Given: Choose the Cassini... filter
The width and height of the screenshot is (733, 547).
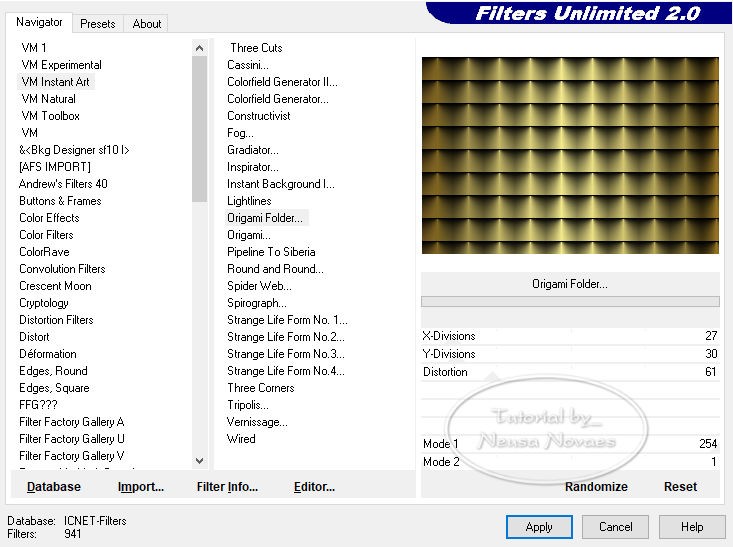Looking at the screenshot, I should pyautogui.click(x=248, y=65).
